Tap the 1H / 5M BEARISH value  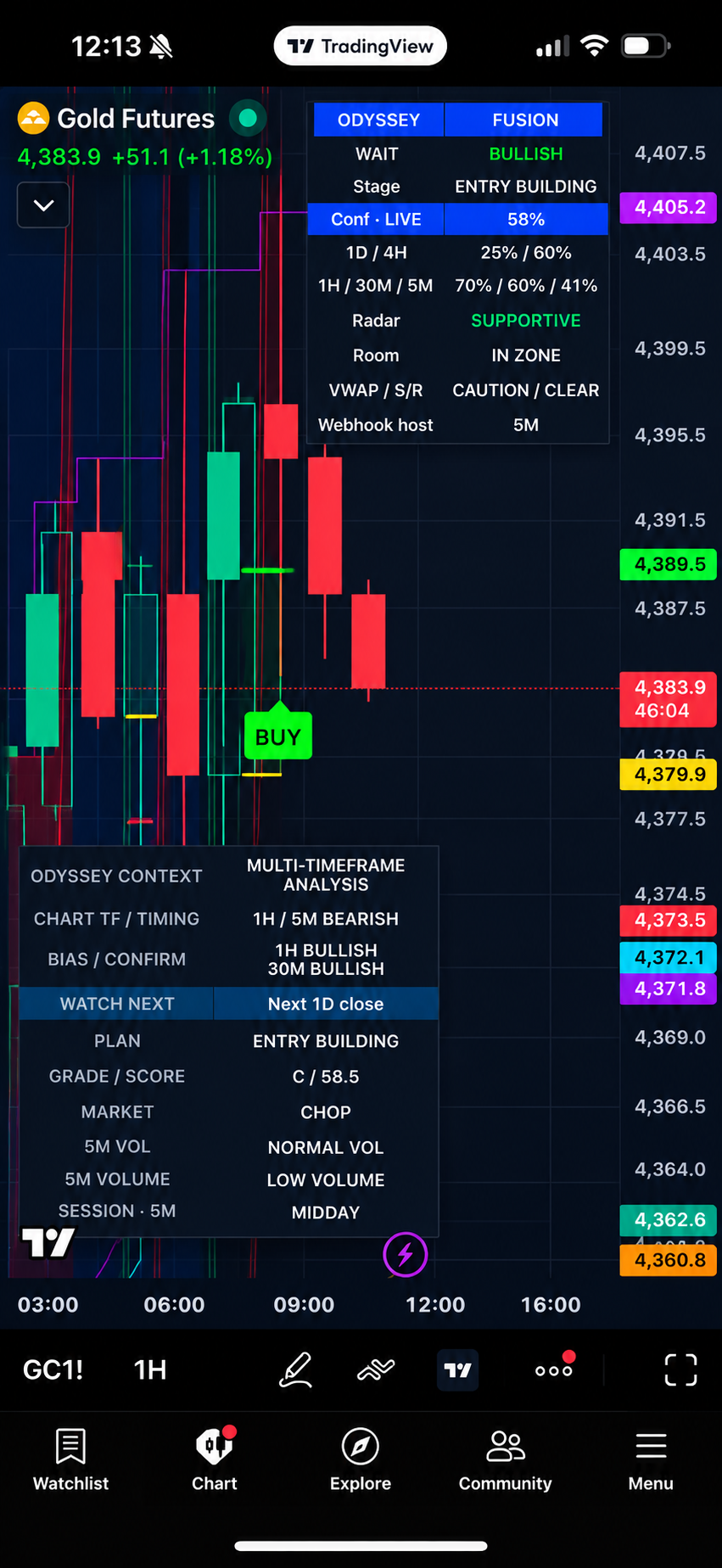pyautogui.click(x=326, y=919)
